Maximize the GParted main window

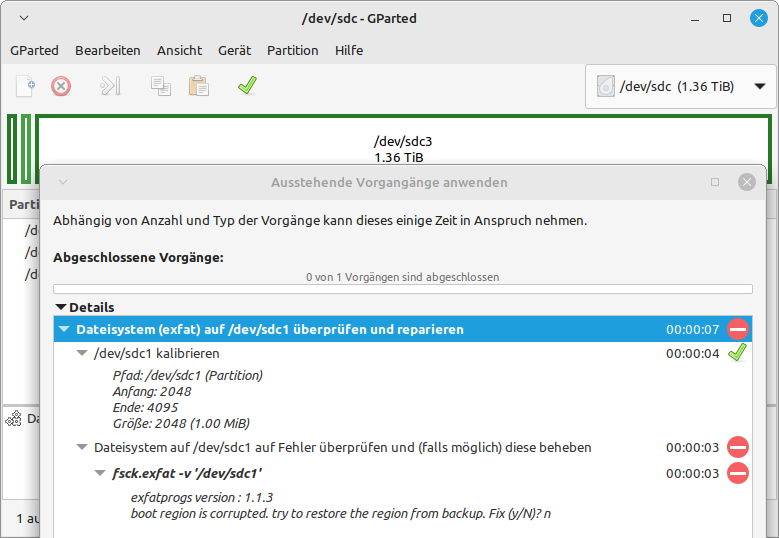pos(727,18)
